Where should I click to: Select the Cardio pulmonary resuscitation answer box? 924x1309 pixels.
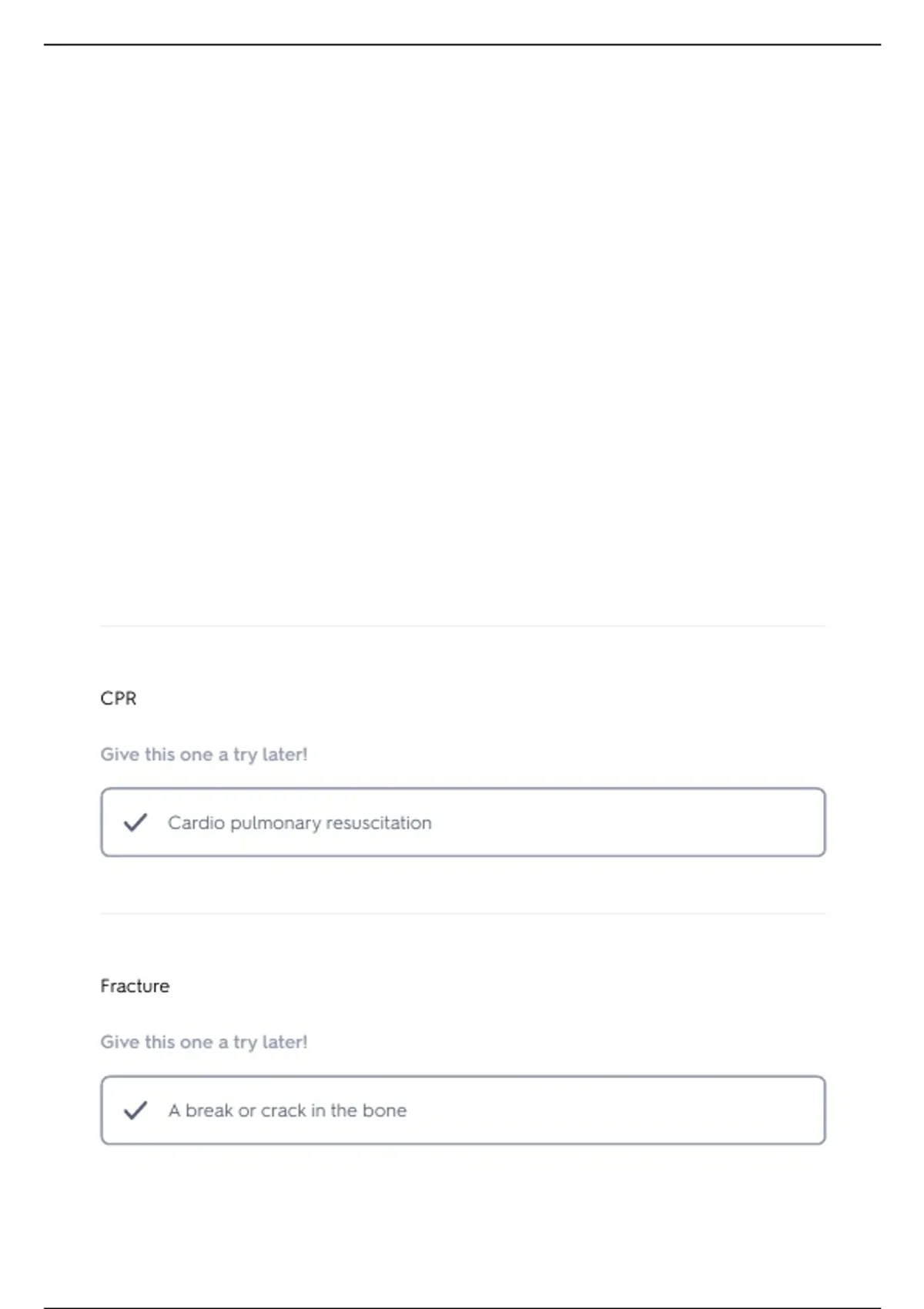click(463, 822)
